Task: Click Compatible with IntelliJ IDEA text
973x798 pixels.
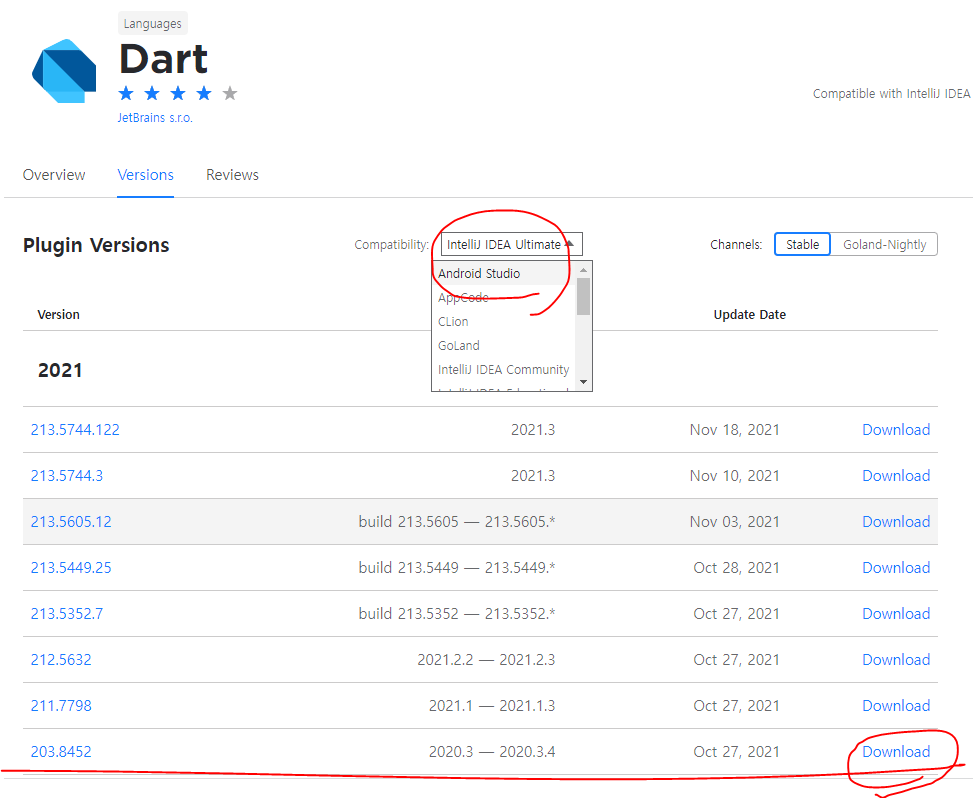Action: pyautogui.click(x=892, y=94)
